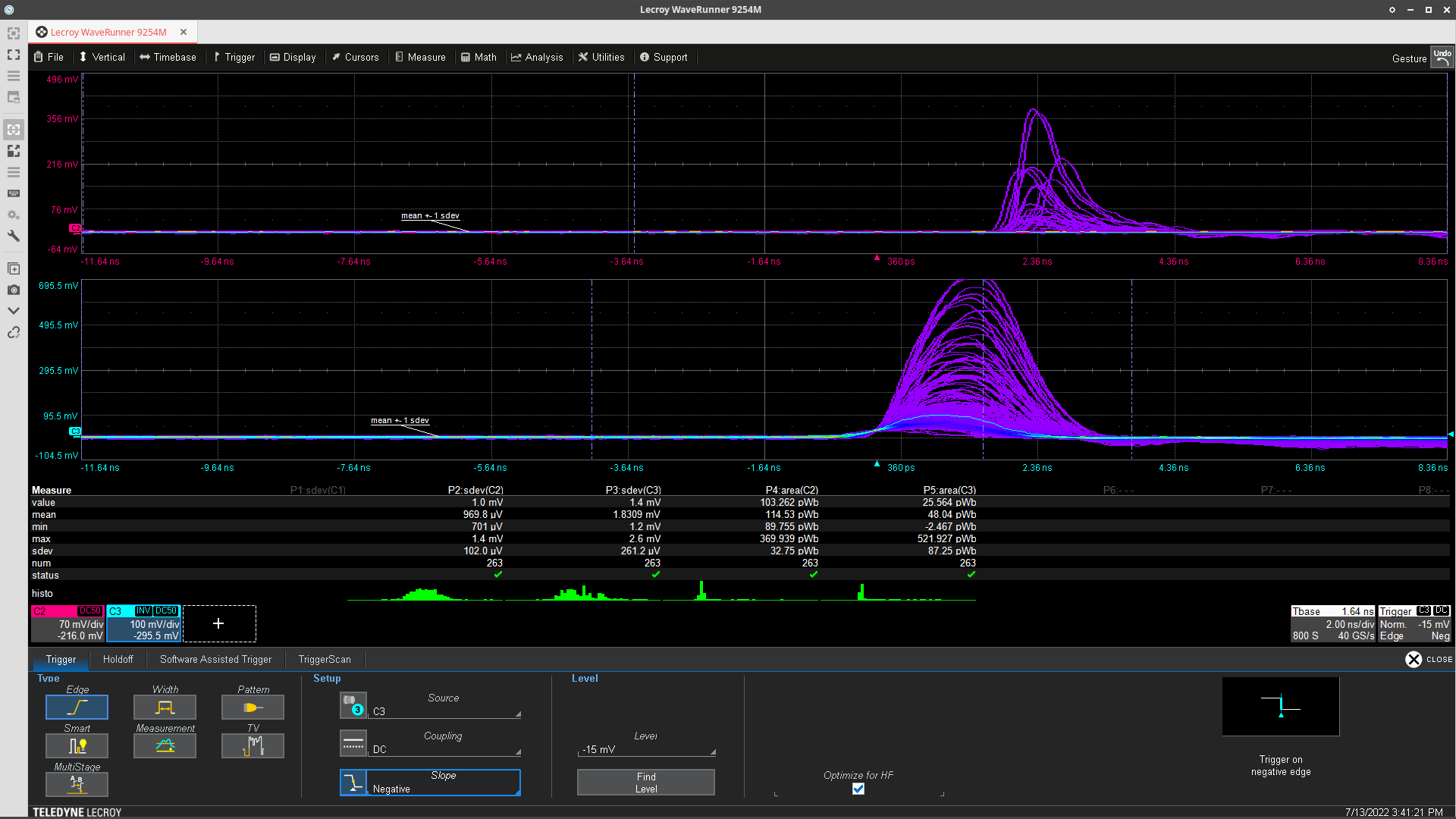Click the trigger level arrow on lower grid
This screenshot has height=819, width=1456.
(x=1450, y=435)
